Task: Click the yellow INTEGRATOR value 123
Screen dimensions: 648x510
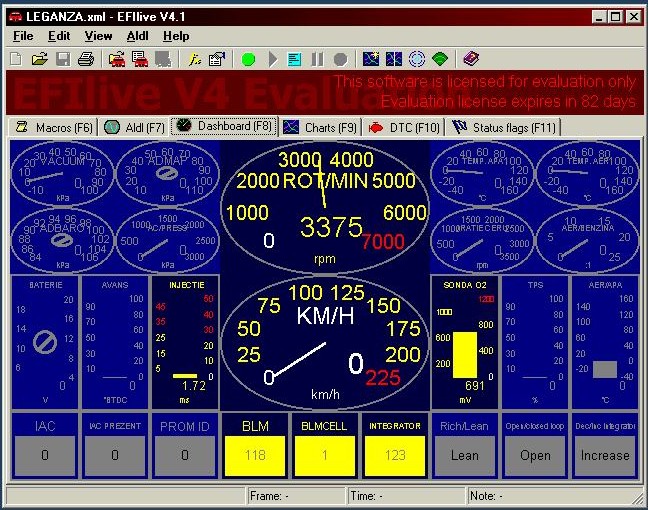Action: [x=395, y=455]
